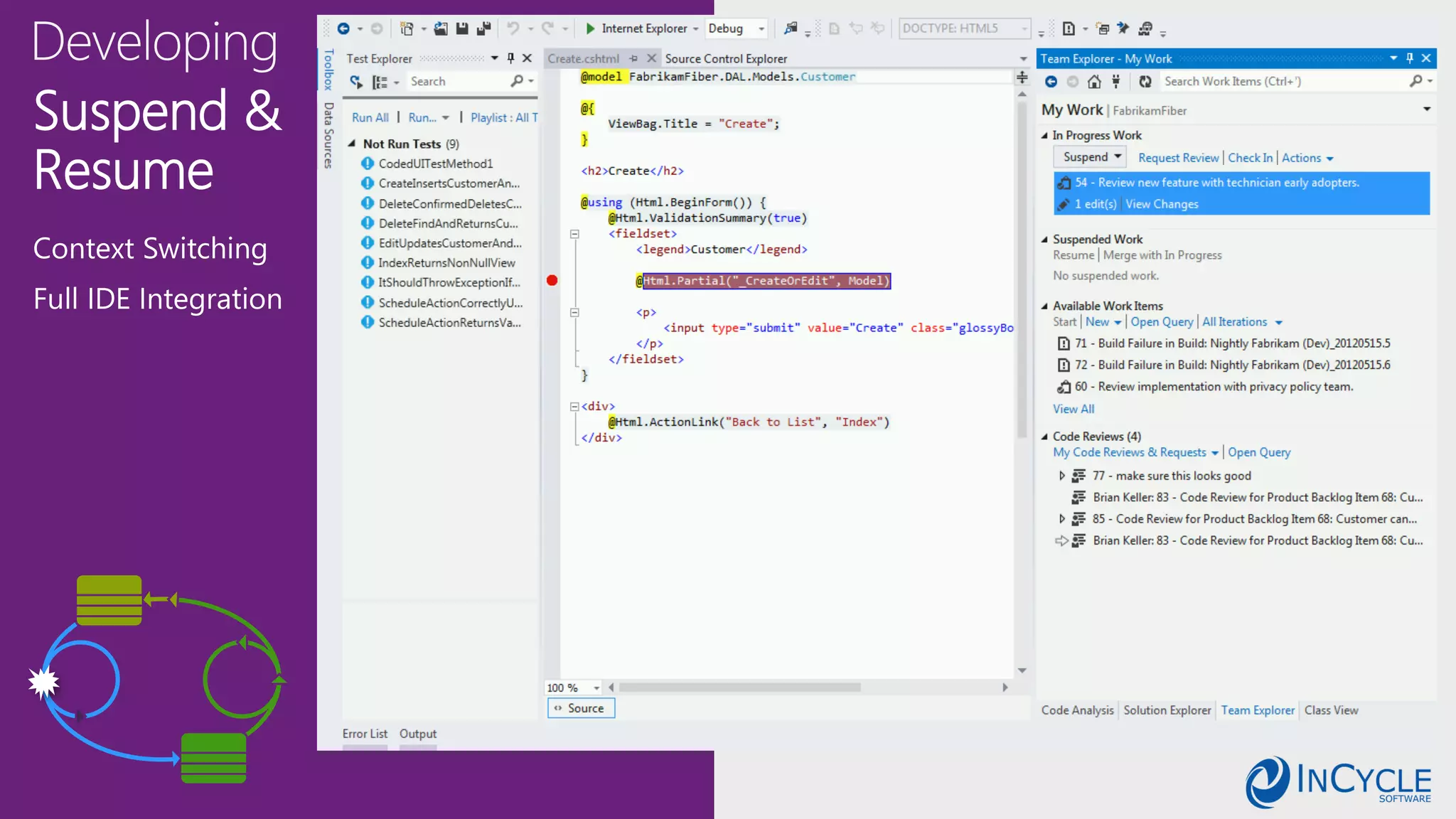Open the Find in Files toolbar icon
The image size is (1456, 819).
pos(791,28)
